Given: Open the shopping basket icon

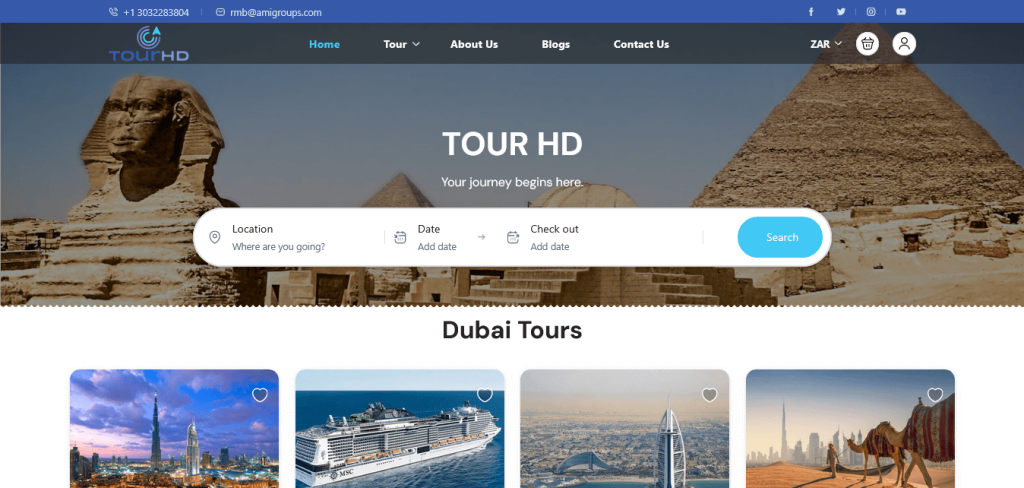Looking at the screenshot, I should (x=868, y=44).
